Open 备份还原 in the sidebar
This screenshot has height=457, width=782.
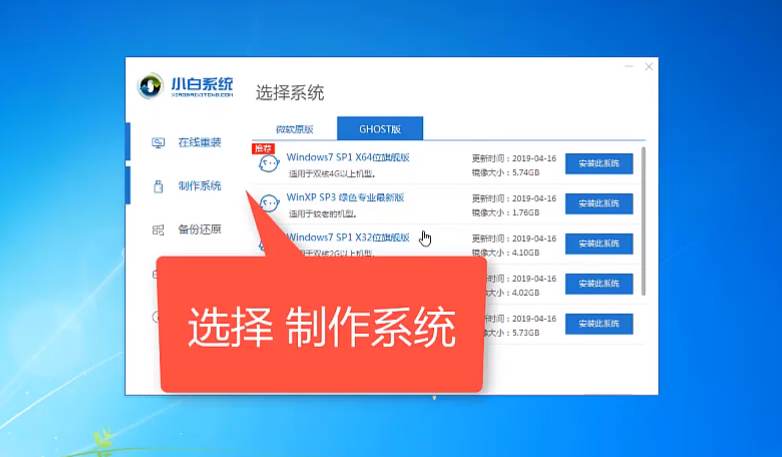pos(199,229)
